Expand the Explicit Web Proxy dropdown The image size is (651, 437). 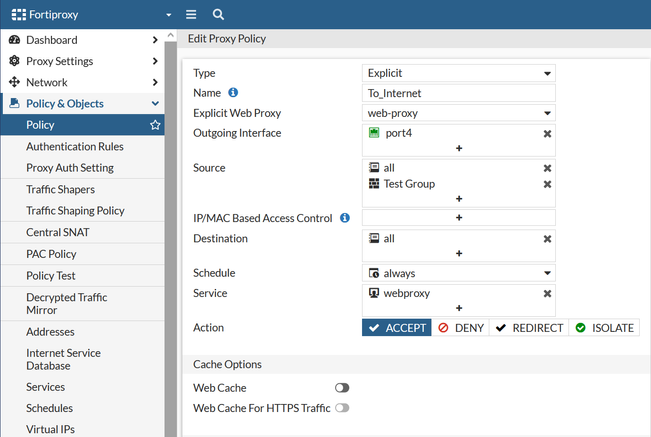click(x=458, y=113)
